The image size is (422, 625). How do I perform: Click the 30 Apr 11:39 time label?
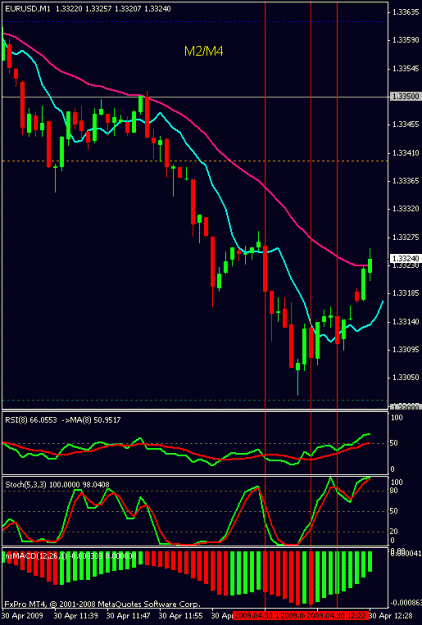point(76,615)
